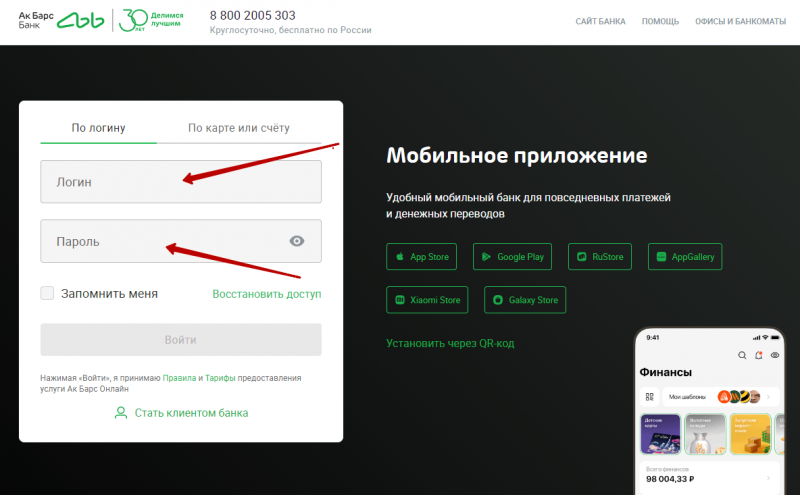This screenshot has height=495, width=800.
Task: Click "Установить через QR-код" link
Action: pos(450,344)
